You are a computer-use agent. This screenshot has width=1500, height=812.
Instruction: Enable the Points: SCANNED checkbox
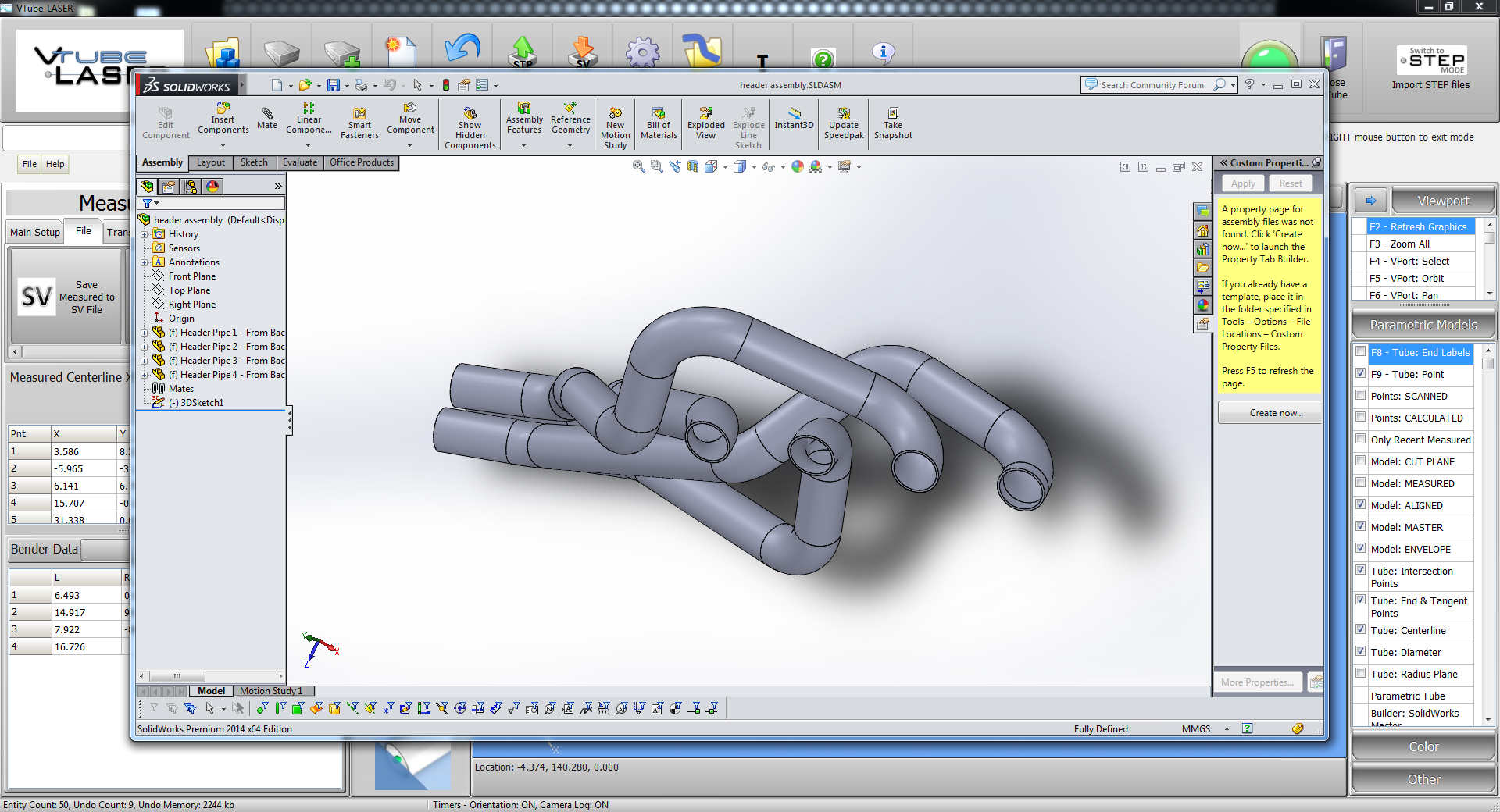click(x=1361, y=396)
